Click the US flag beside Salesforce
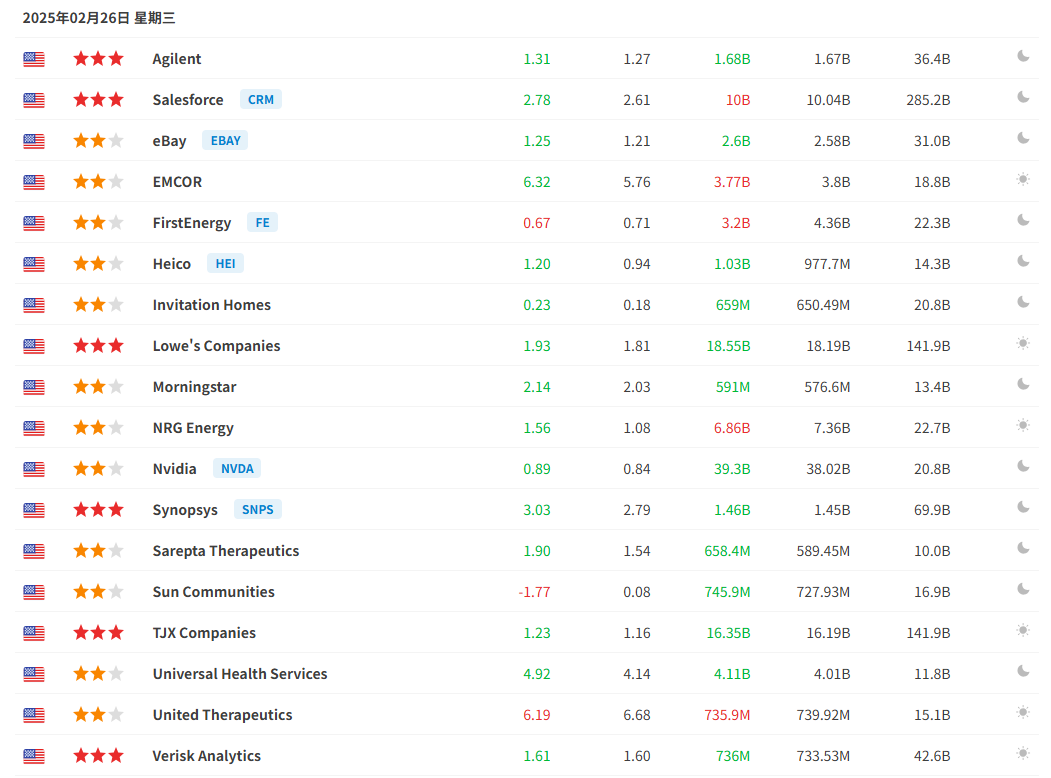The height and width of the screenshot is (778, 1051). pyautogui.click(x=34, y=100)
